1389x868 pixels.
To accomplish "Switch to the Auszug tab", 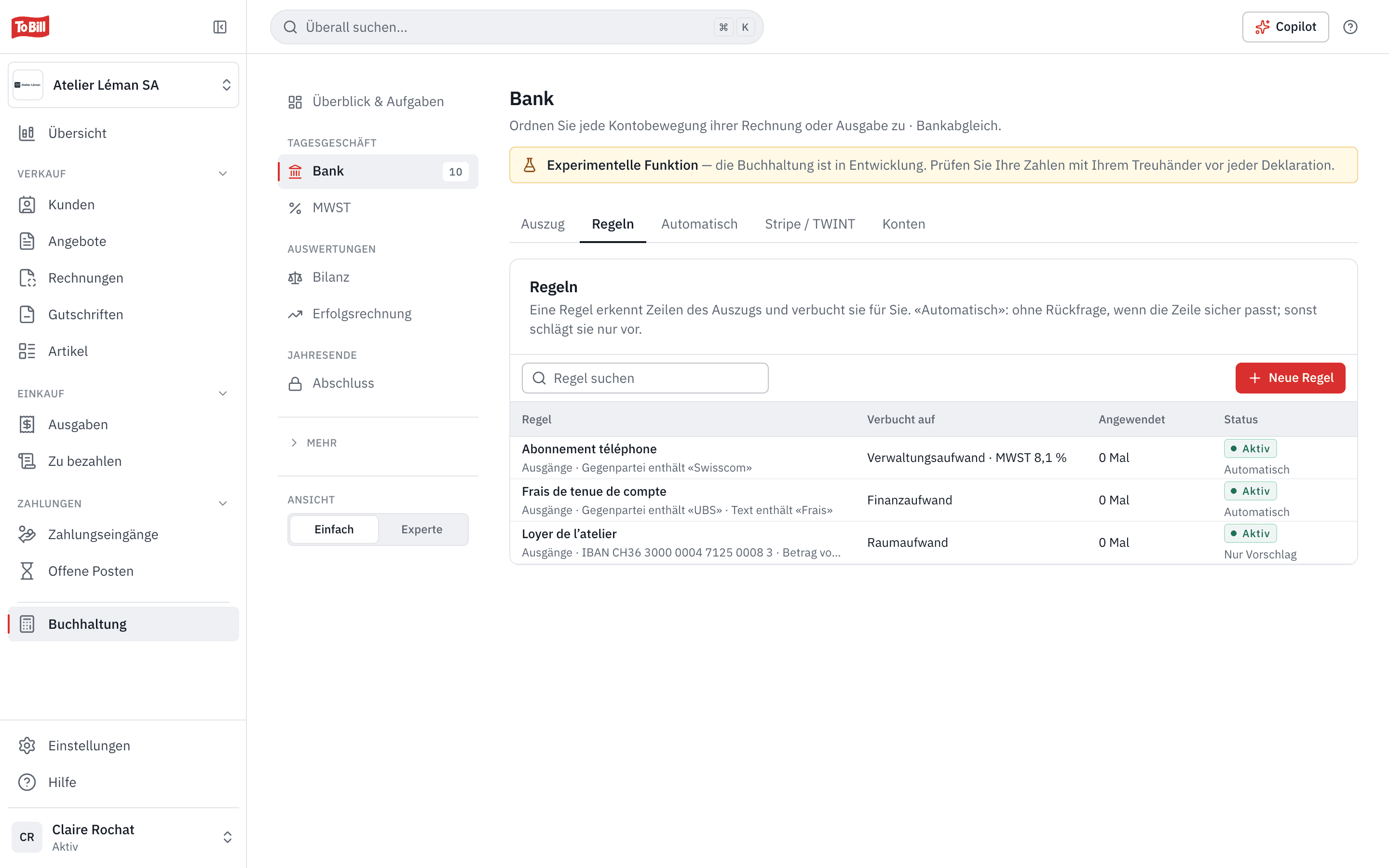I will tap(543, 224).
